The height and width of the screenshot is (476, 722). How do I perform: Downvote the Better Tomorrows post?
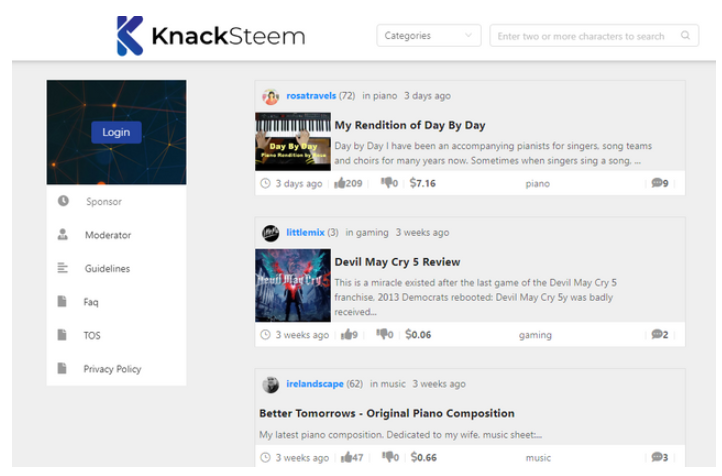tap(387, 457)
